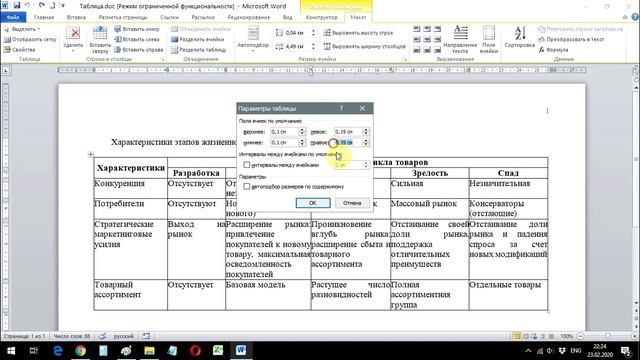The width and height of the screenshot is (640, 360).
Task: Click the нижнее margin spinner in the dialog
Action: point(302,142)
